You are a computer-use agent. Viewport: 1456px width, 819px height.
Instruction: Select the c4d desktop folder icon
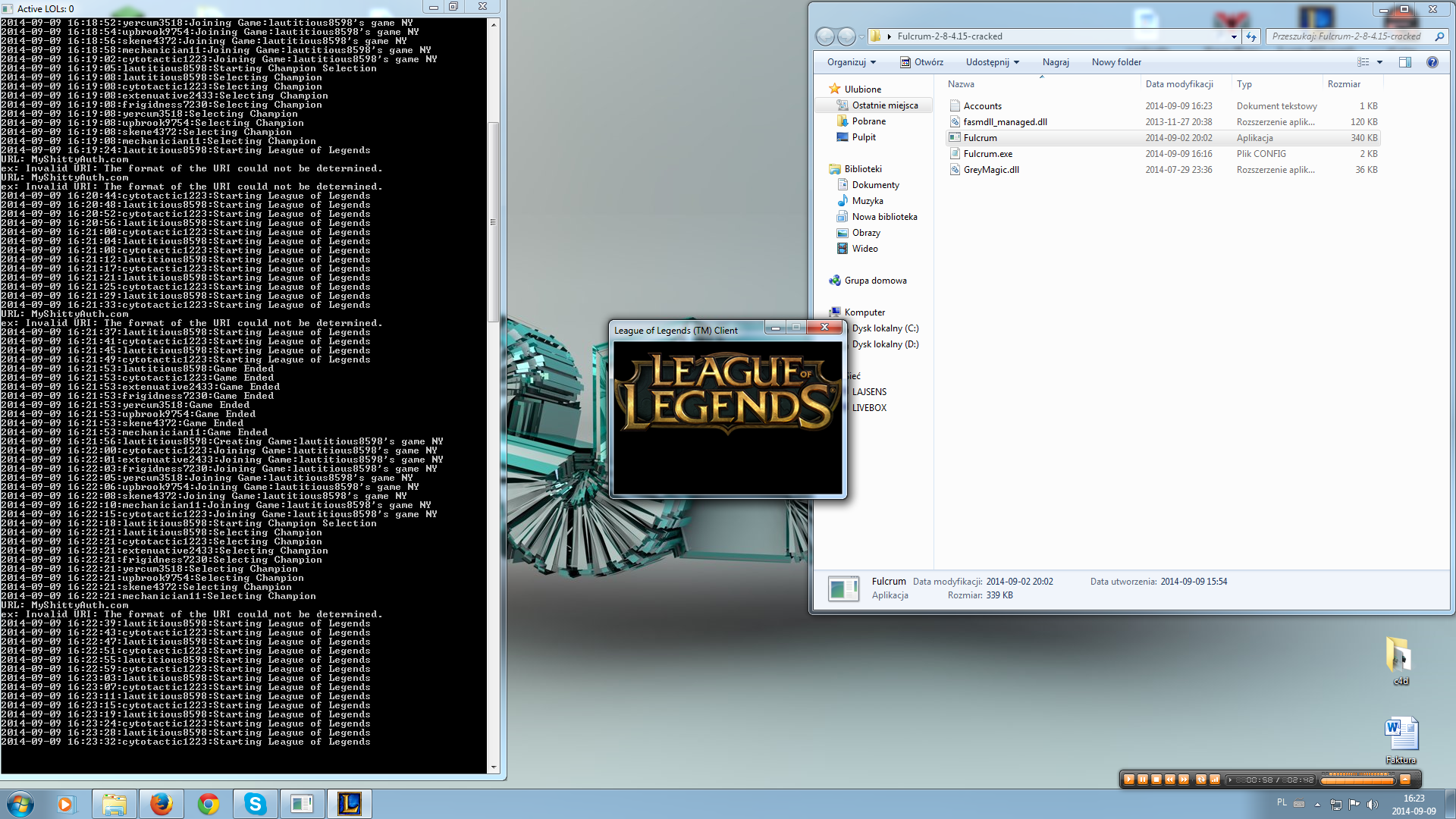pyautogui.click(x=1401, y=661)
